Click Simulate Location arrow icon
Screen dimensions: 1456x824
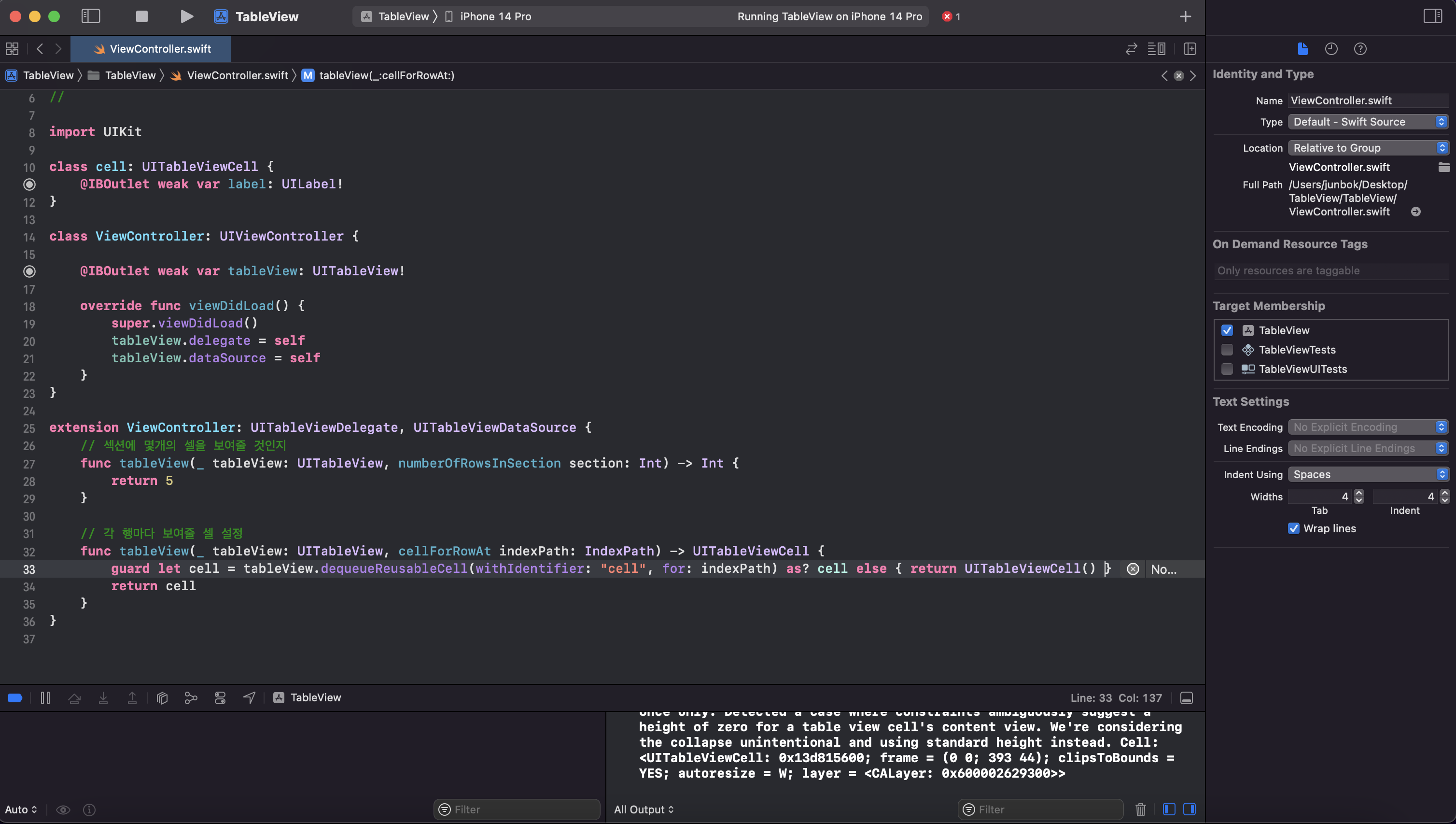249,698
